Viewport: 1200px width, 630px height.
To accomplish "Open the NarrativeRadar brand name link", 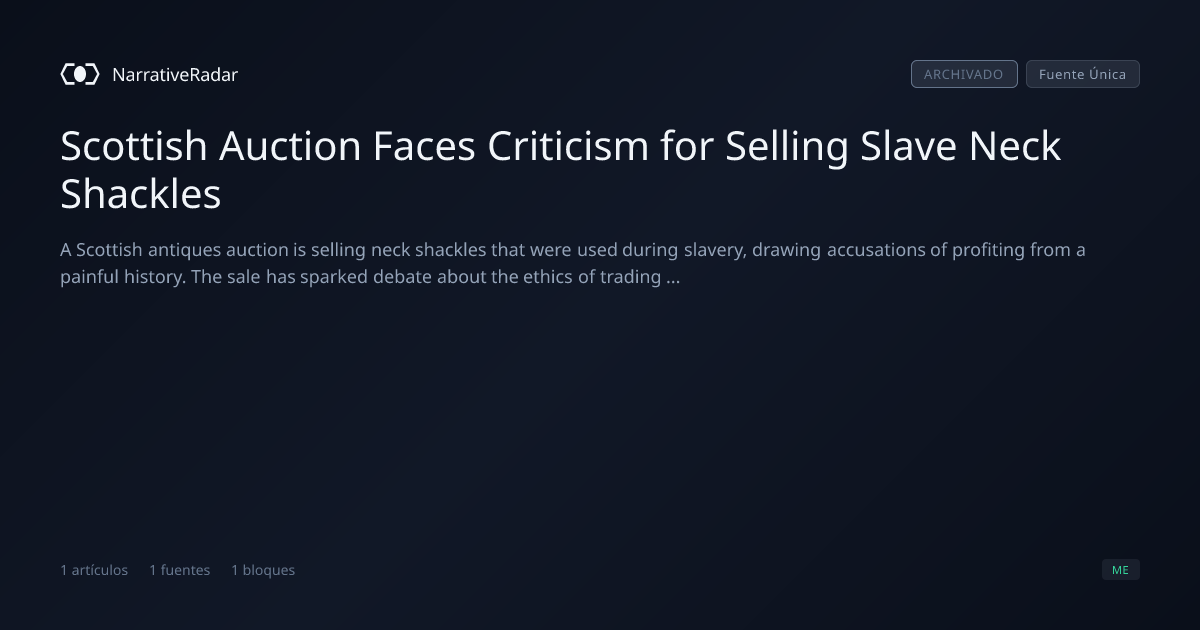I will 175,74.
